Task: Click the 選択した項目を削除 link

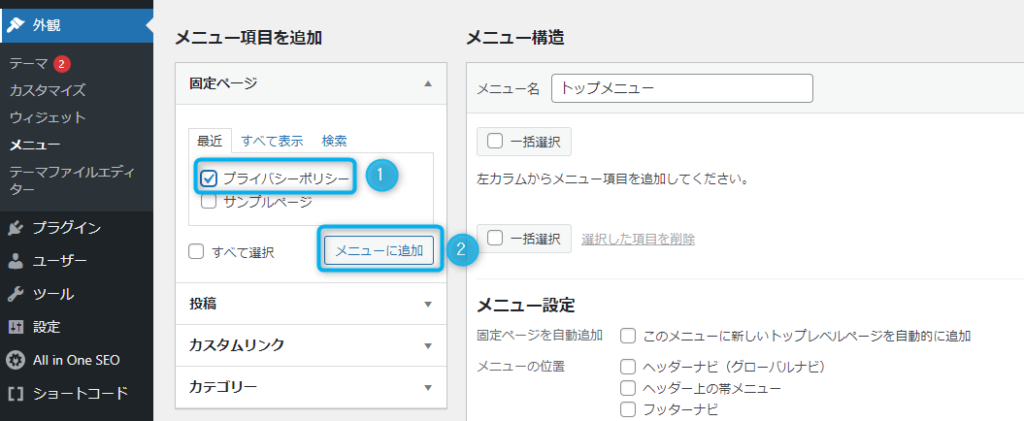Action: [638, 239]
